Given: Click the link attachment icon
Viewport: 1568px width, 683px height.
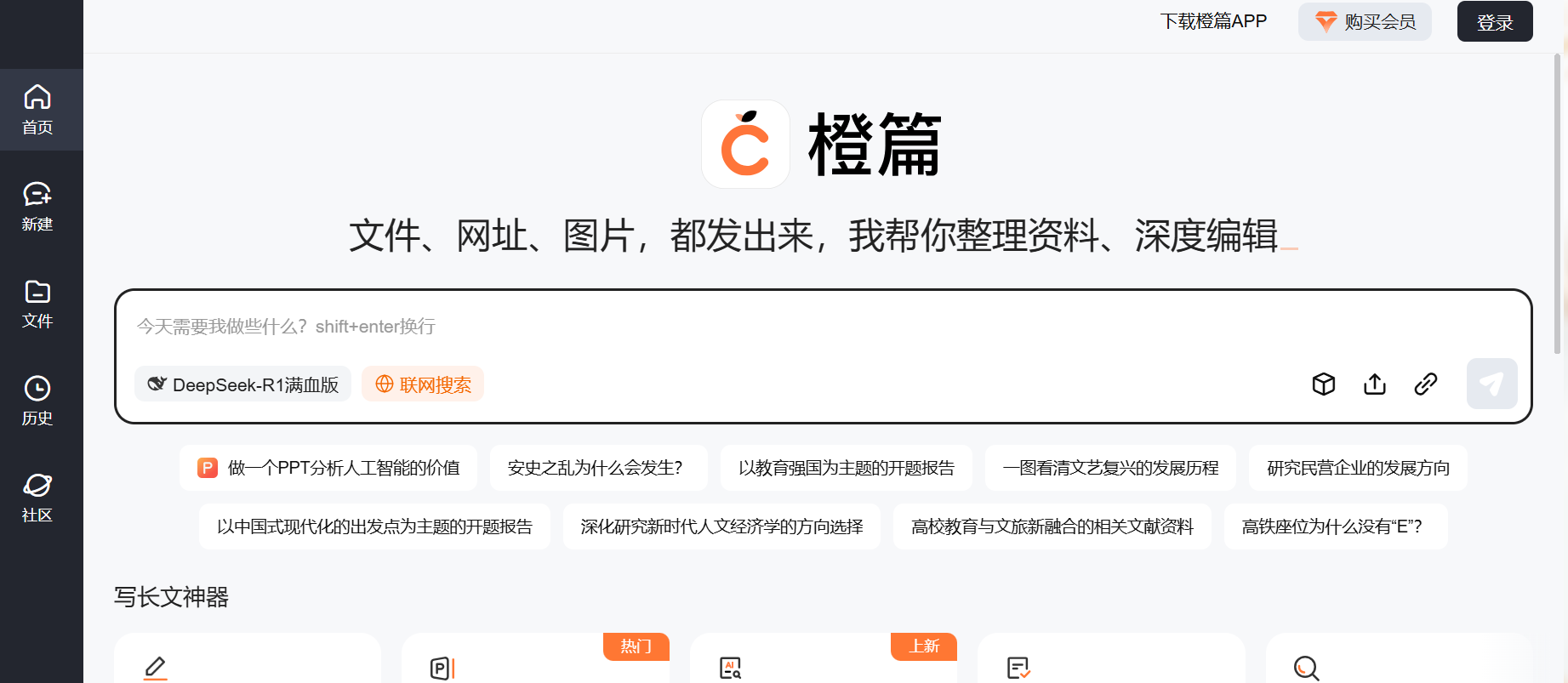Looking at the screenshot, I should (x=1426, y=384).
